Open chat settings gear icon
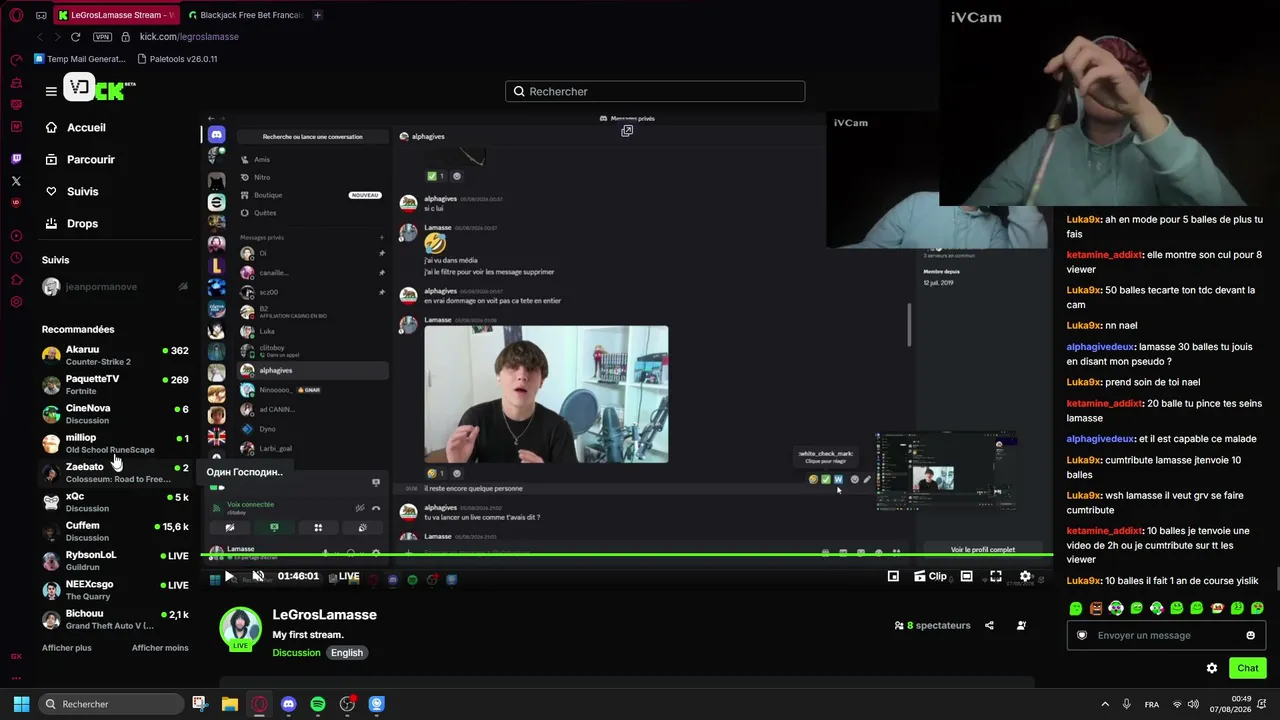 [1212, 668]
